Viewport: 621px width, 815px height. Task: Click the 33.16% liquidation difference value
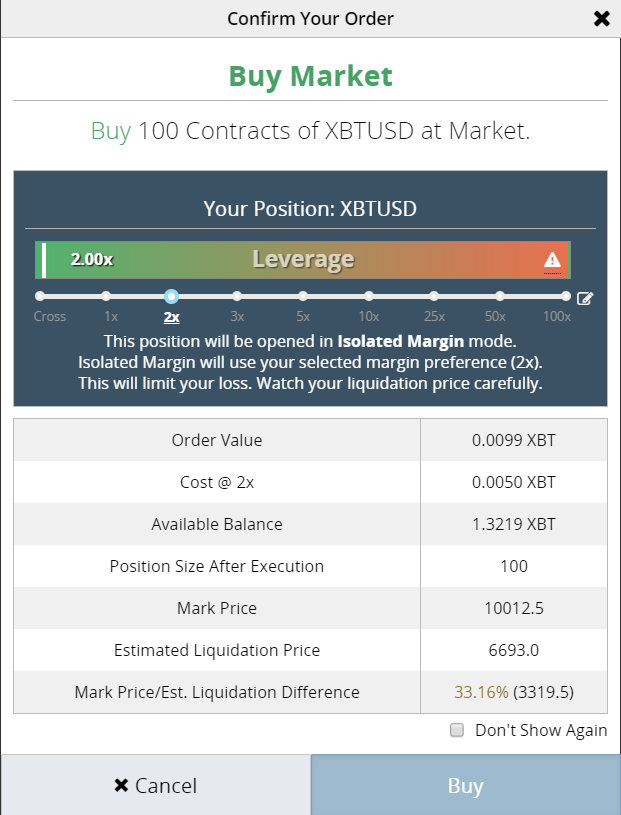pos(481,692)
